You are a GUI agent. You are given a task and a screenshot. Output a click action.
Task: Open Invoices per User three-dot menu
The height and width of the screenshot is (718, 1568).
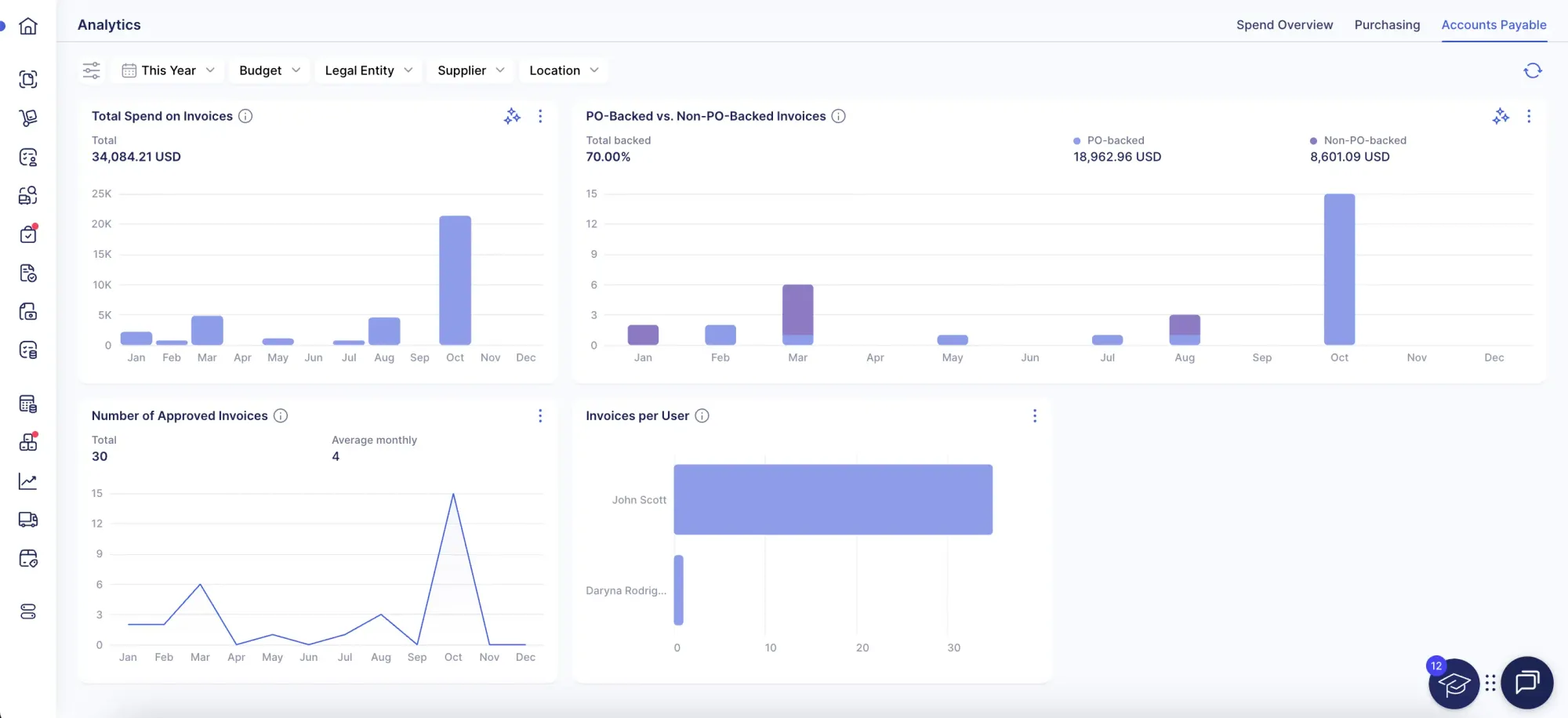1035,415
